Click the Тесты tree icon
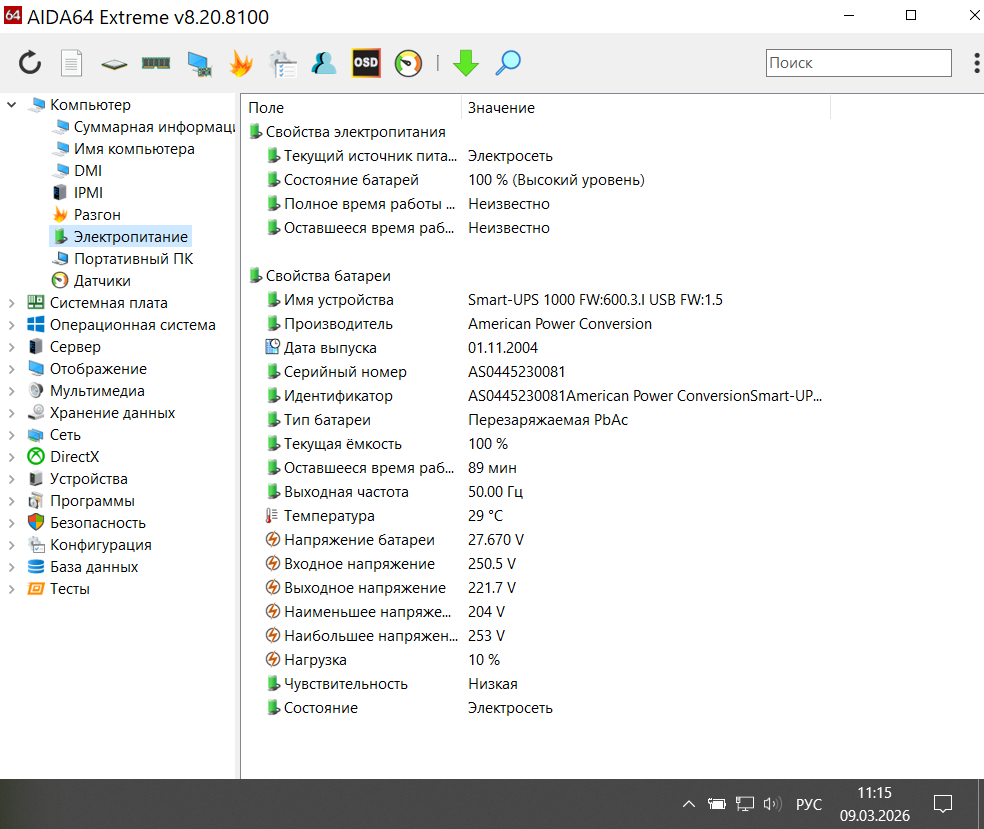The height and width of the screenshot is (829, 984). (x=36, y=589)
